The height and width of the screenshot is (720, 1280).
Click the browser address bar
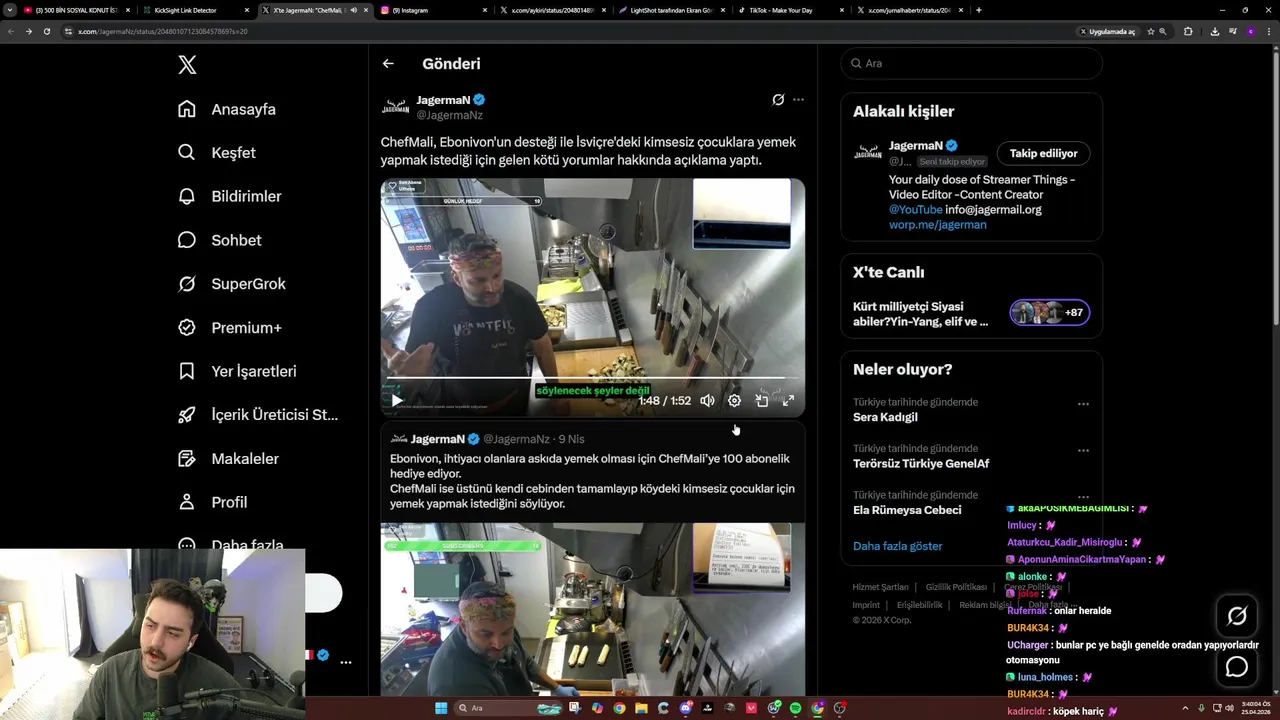[570, 31]
